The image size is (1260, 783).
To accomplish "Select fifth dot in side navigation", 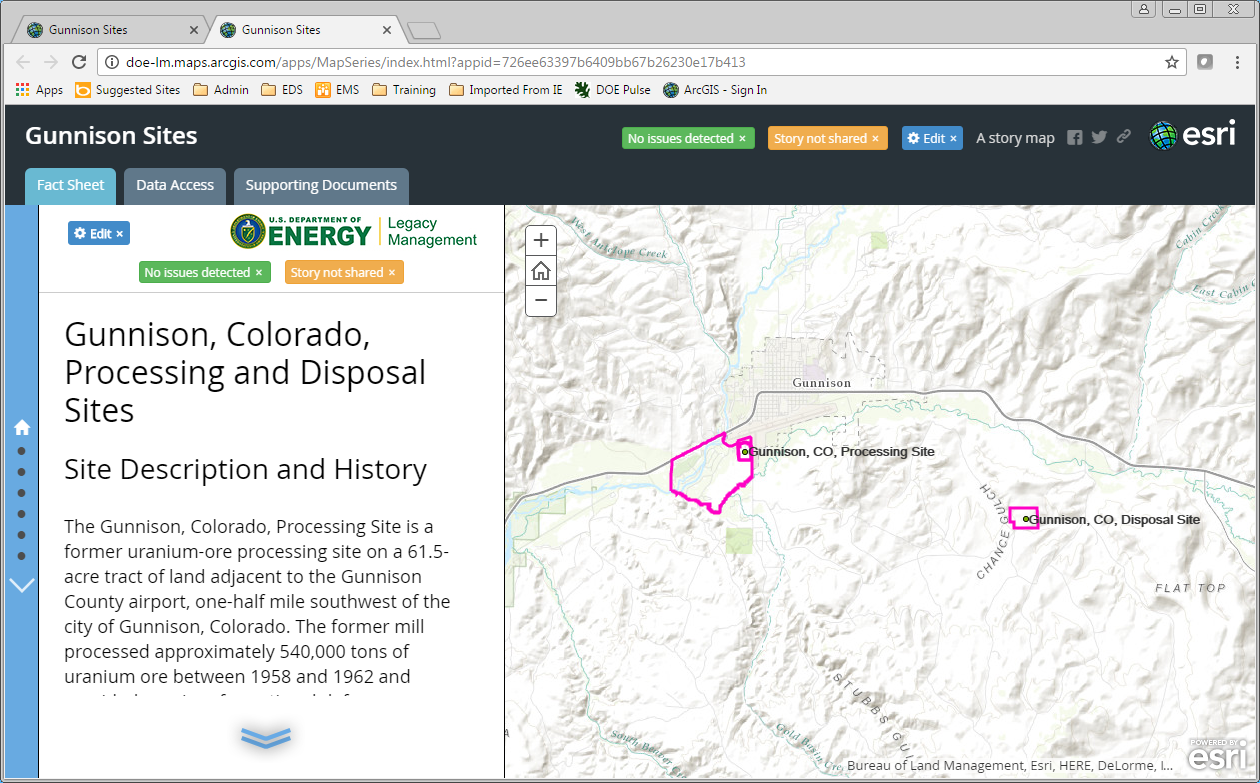I will tap(22, 535).
